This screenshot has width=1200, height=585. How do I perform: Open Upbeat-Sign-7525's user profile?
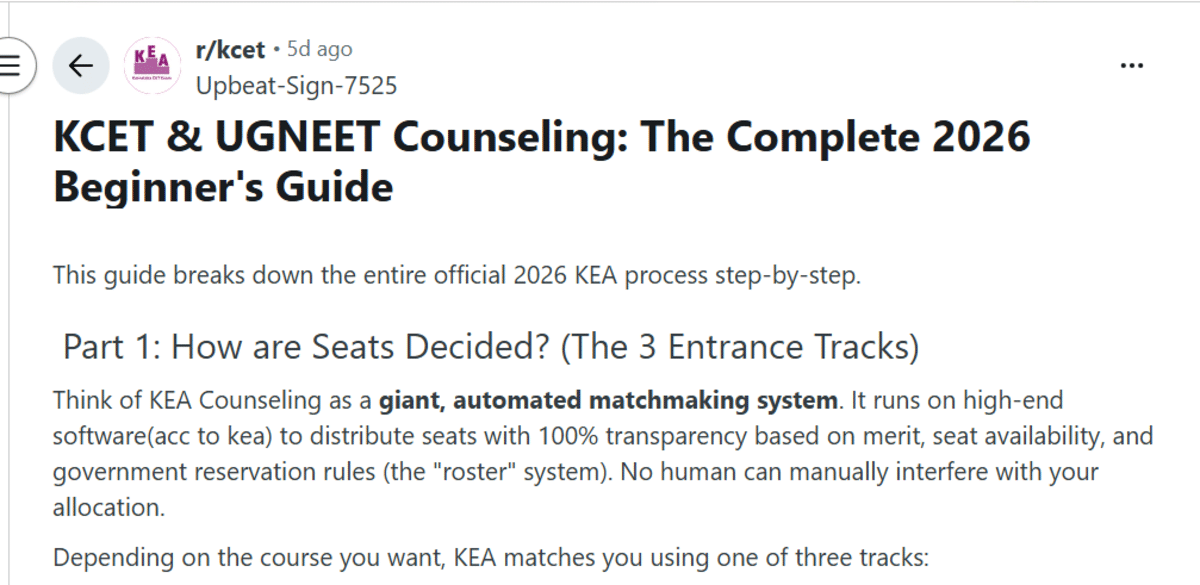tap(296, 86)
